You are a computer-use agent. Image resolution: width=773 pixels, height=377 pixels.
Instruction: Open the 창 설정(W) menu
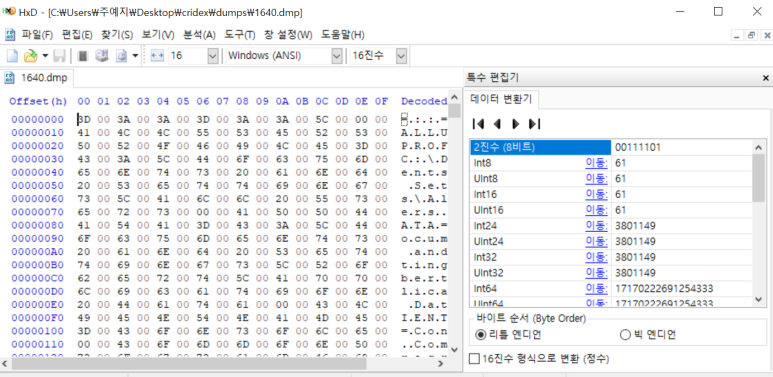[x=288, y=34]
